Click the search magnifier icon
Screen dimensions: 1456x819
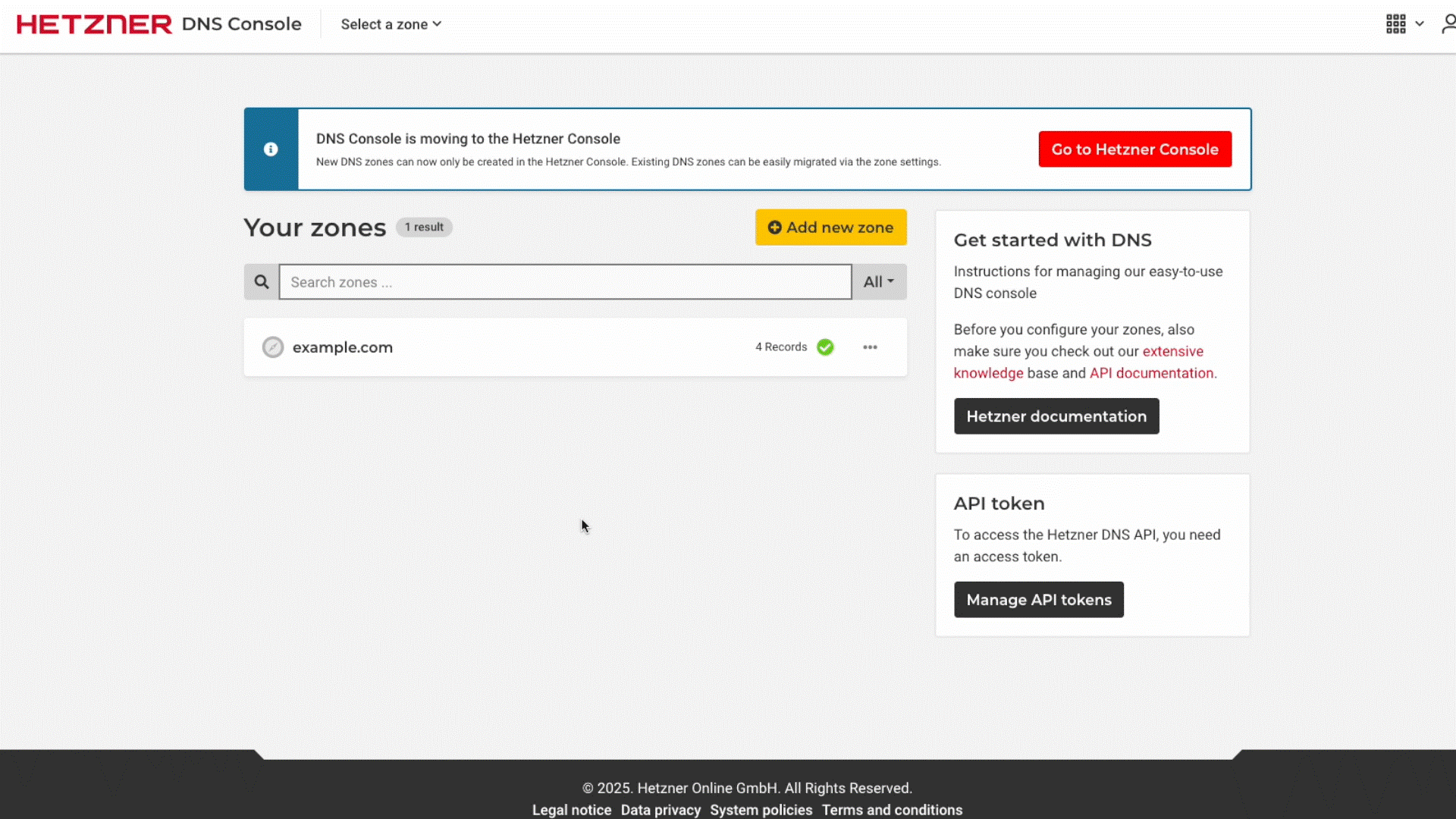click(x=262, y=282)
